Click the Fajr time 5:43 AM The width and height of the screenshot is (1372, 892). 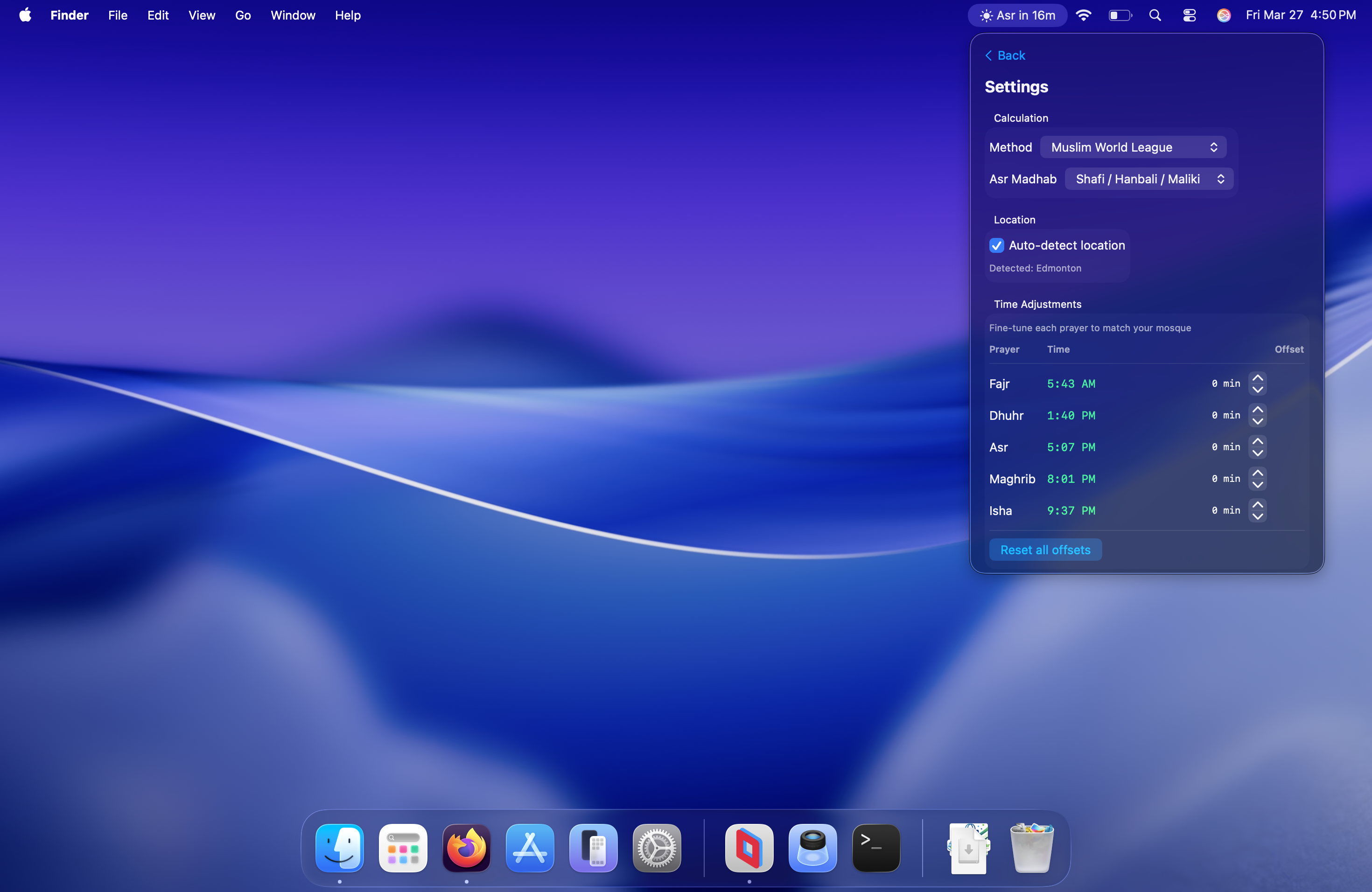pos(1071,384)
